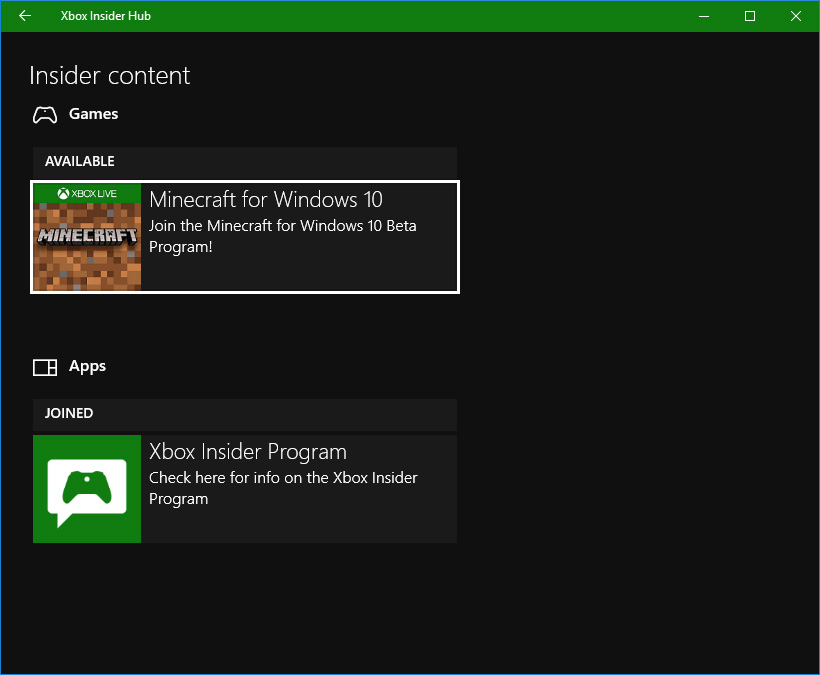This screenshot has width=820, height=675.
Task: Click the Apps window icon
Action: [x=45, y=367]
